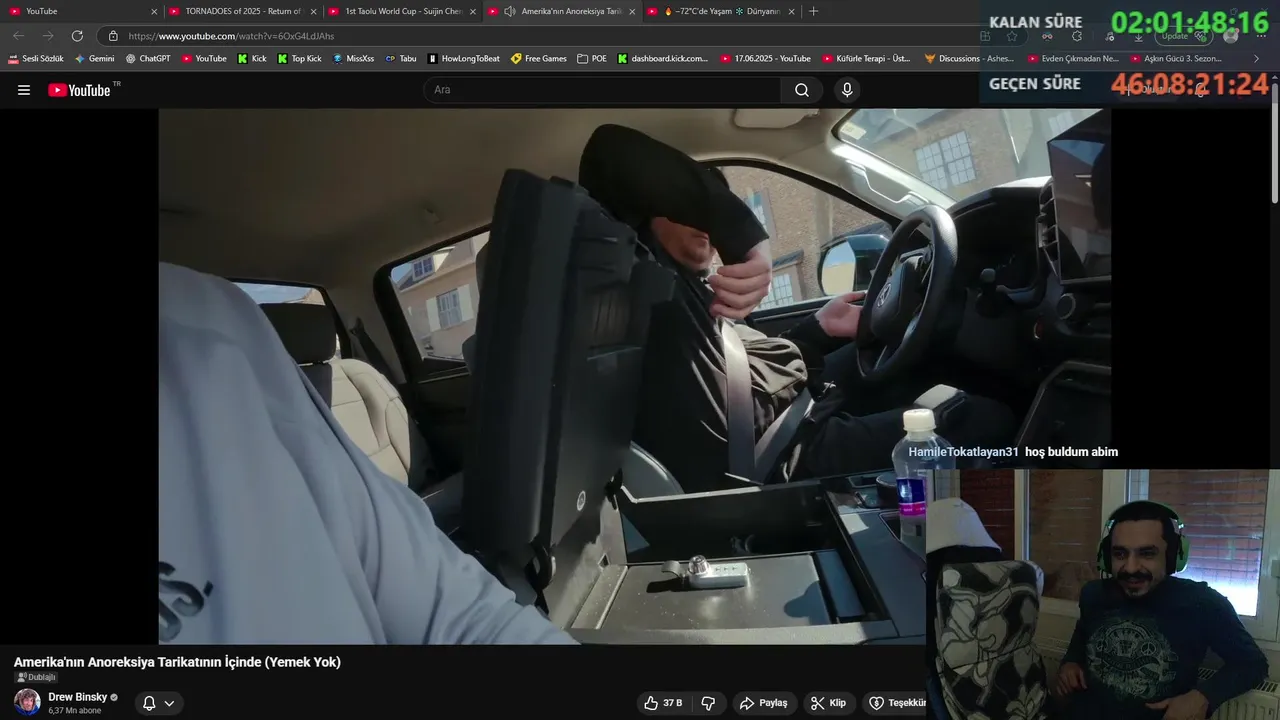Image resolution: width=1280 pixels, height=720 pixels.
Task: Close the TORNADOES of 2025 tab
Action: 313,11
